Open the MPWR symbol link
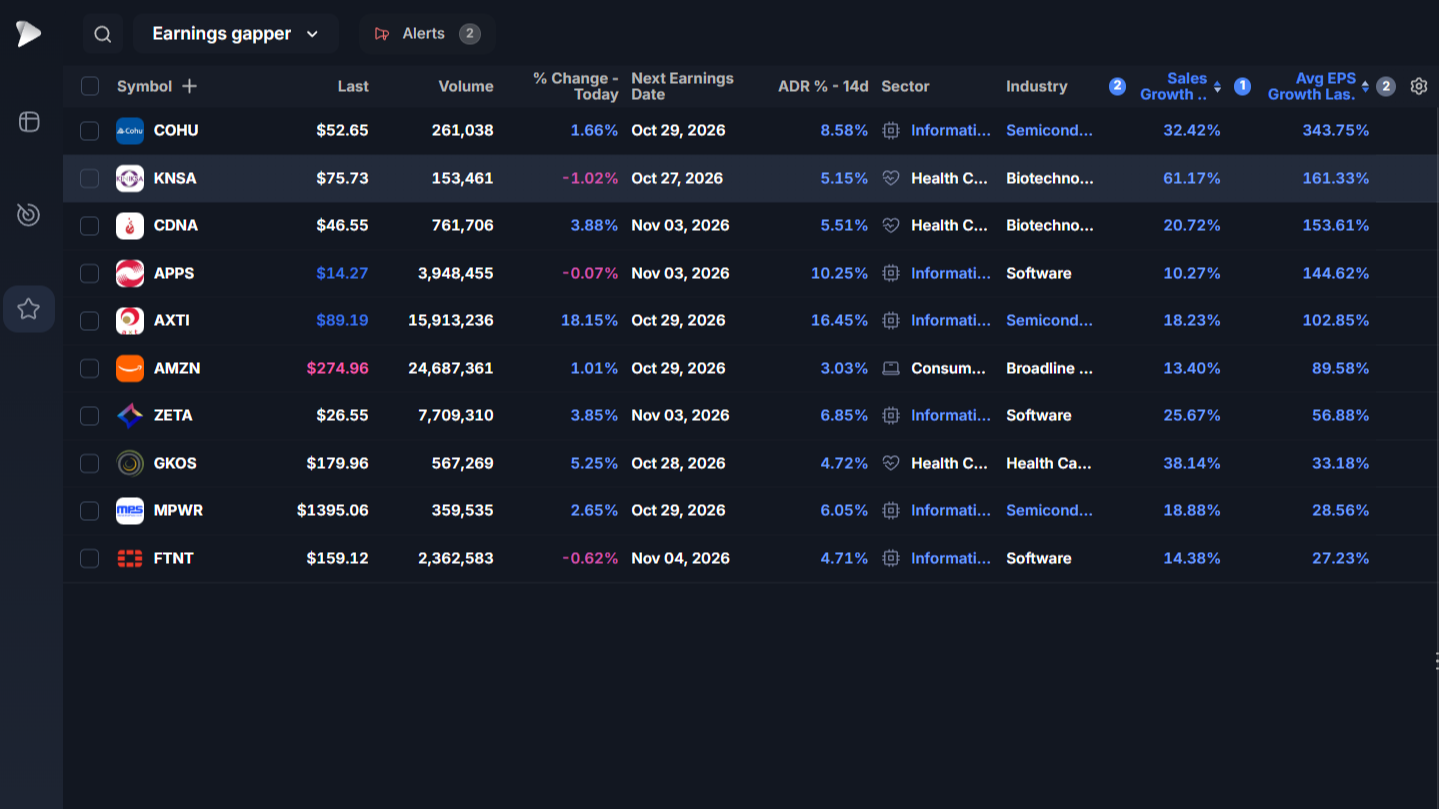 pos(178,510)
